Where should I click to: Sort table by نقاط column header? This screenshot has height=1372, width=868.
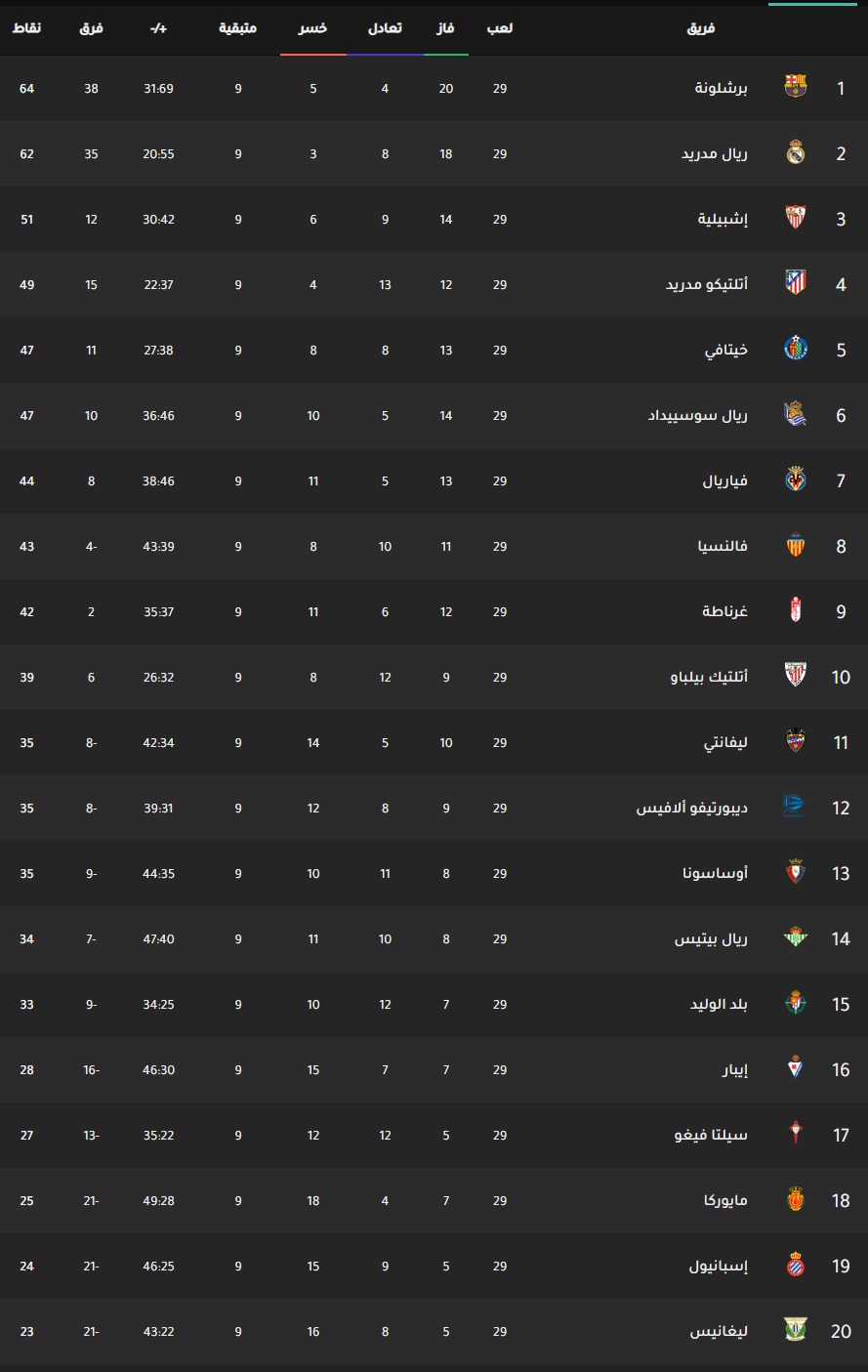pyautogui.click(x=26, y=28)
